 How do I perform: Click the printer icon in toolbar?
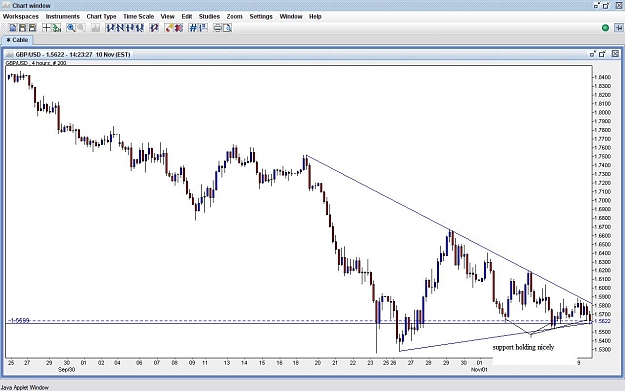click(x=218, y=28)
